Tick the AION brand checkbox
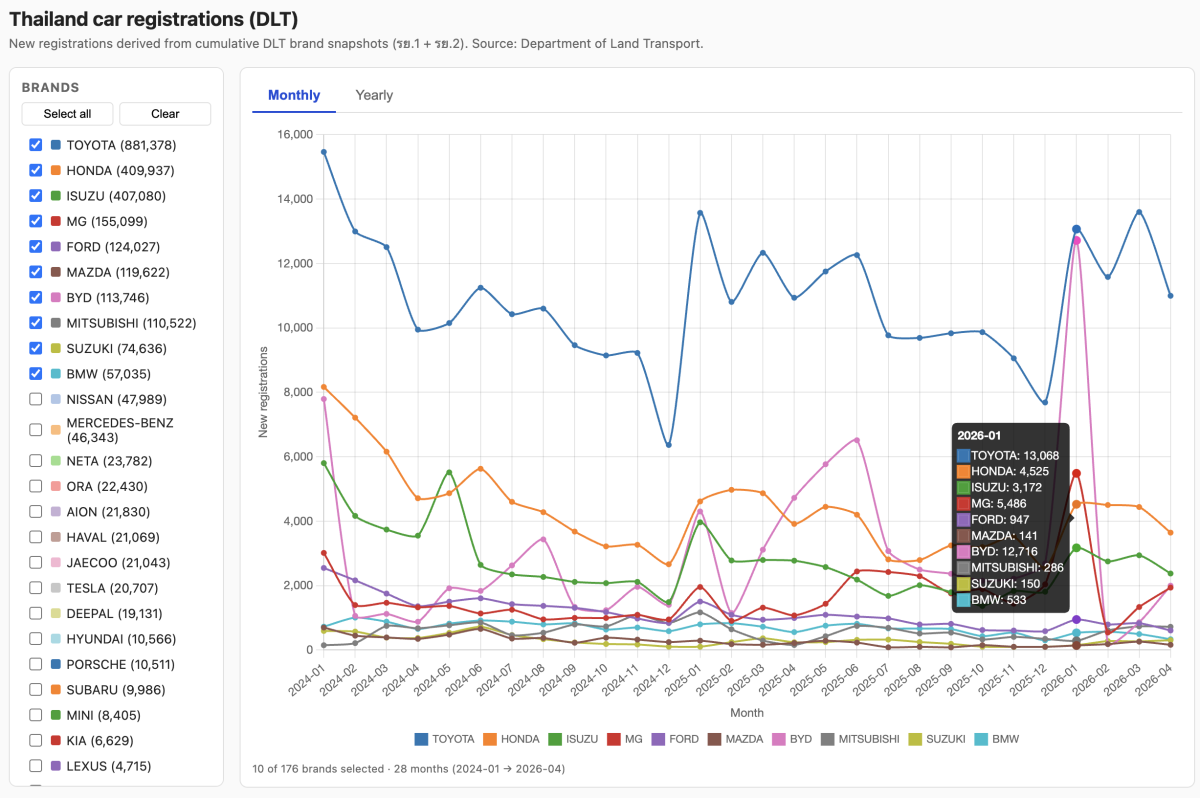 click(36, 512)
